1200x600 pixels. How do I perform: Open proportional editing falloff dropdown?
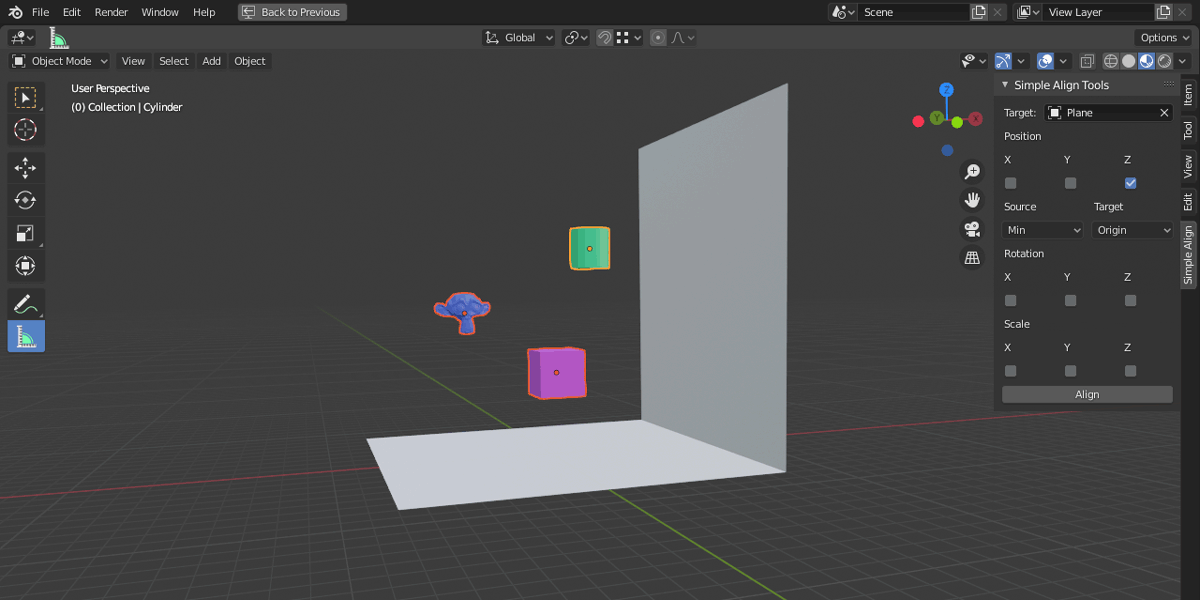point(683,38)
